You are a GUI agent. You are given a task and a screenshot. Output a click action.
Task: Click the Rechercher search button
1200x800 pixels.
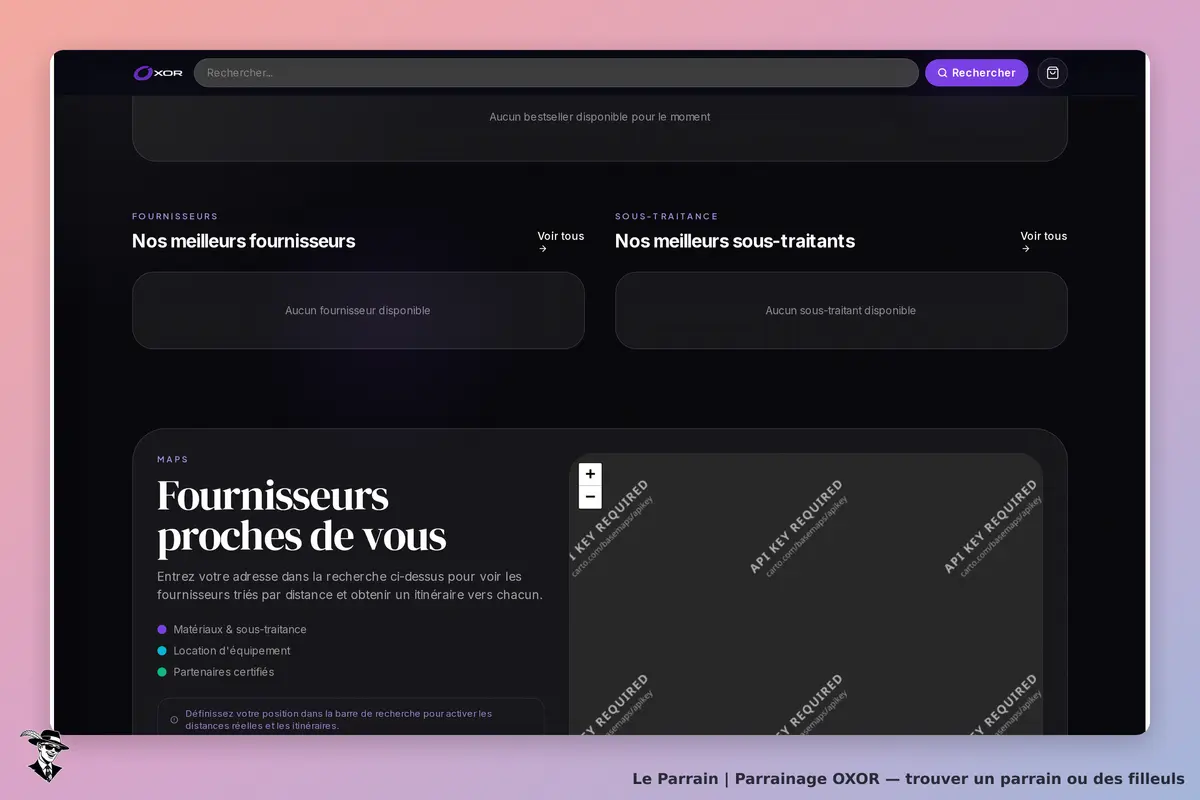[x=976, y=73]
